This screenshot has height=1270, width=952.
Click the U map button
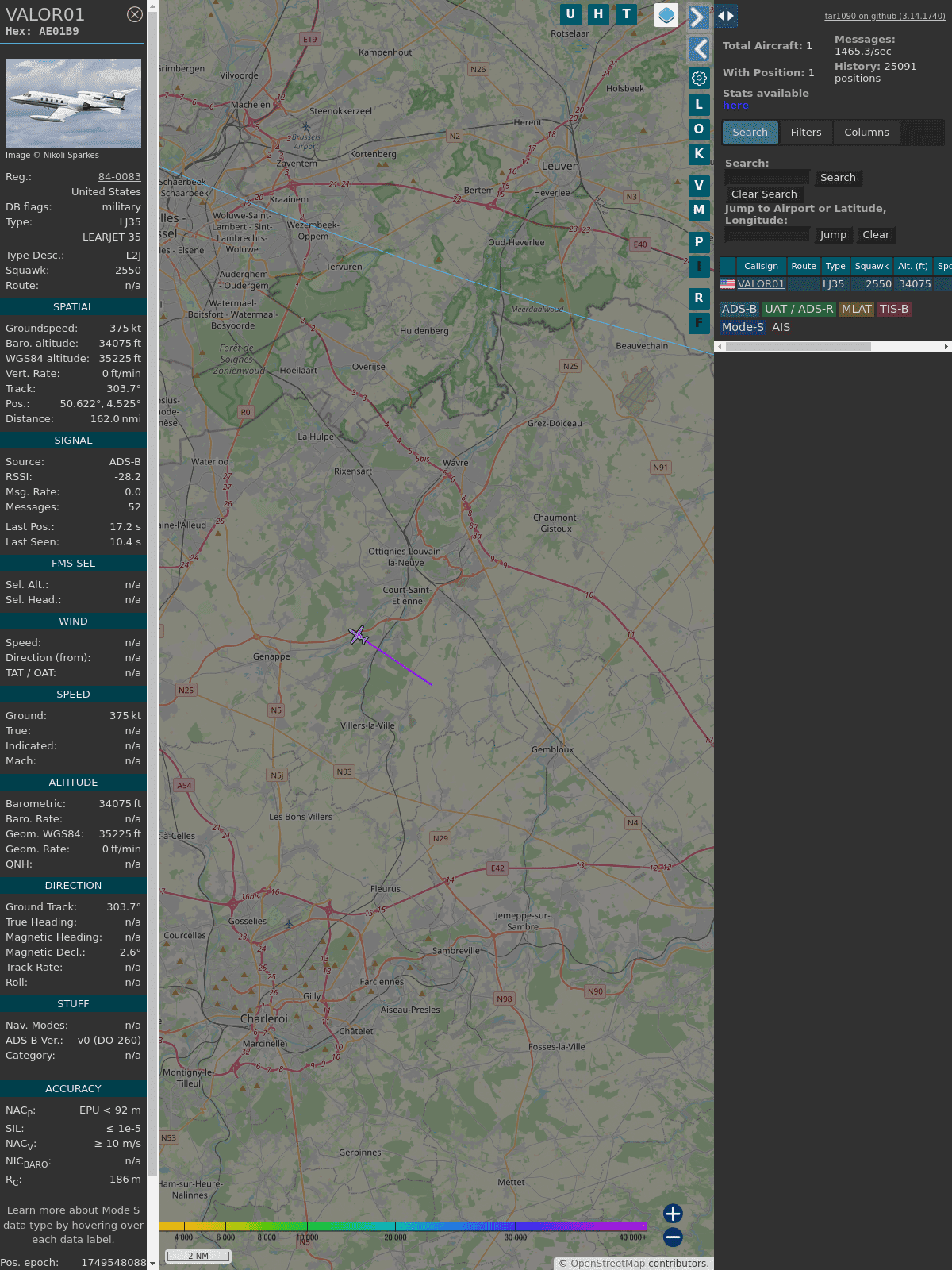tap(570, 14)
